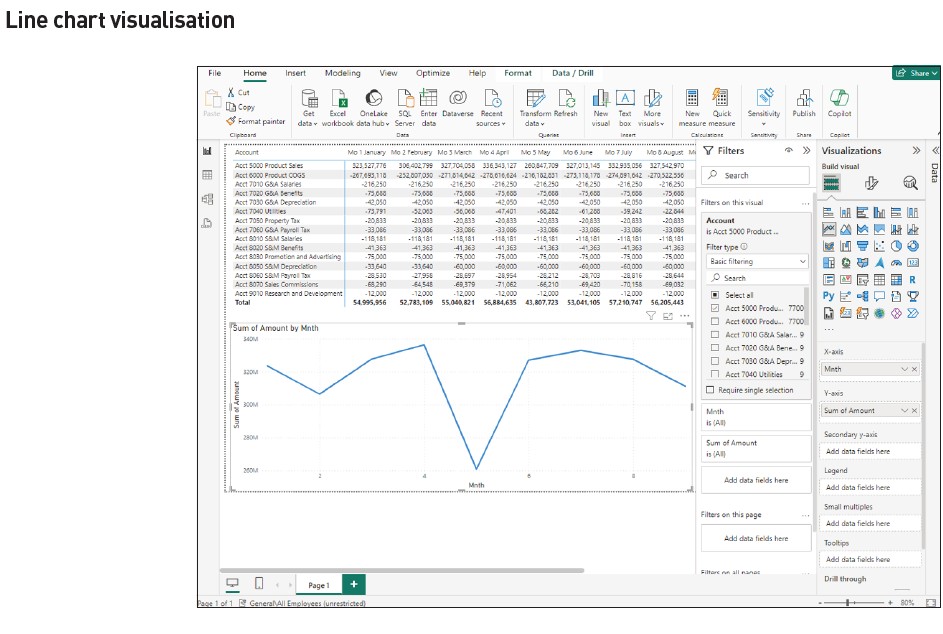Screen dimensions: 943x634
Task: Click the Share button
Action: point(916,73)
